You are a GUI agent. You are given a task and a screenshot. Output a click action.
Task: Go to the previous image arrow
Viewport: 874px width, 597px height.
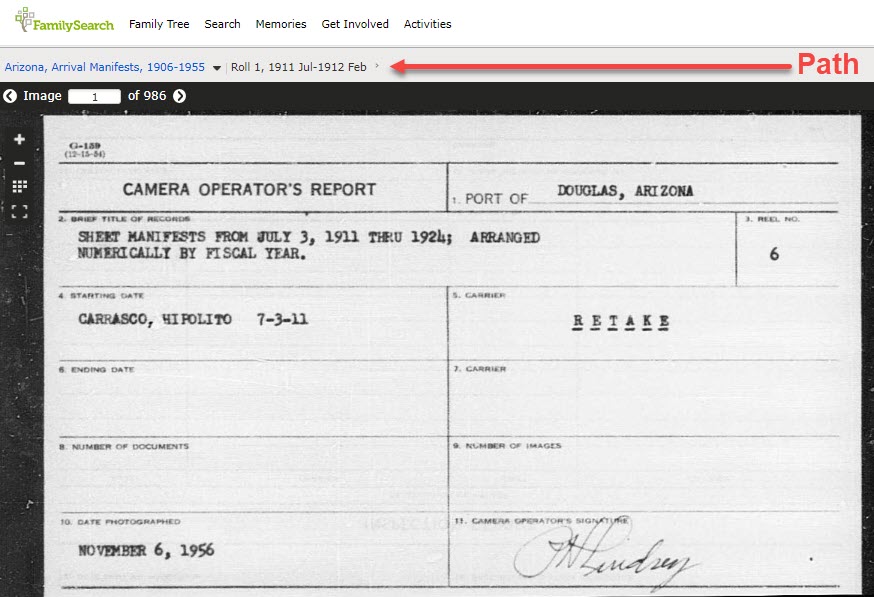10,96
